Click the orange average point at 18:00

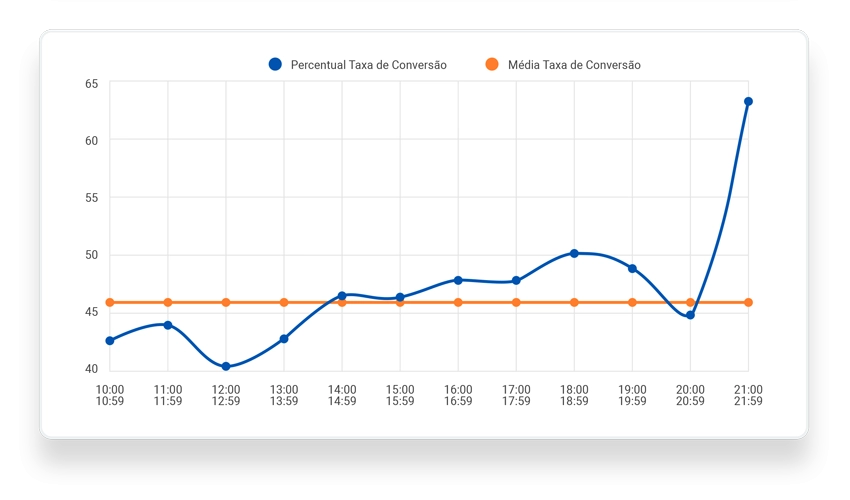coord(574,302)
